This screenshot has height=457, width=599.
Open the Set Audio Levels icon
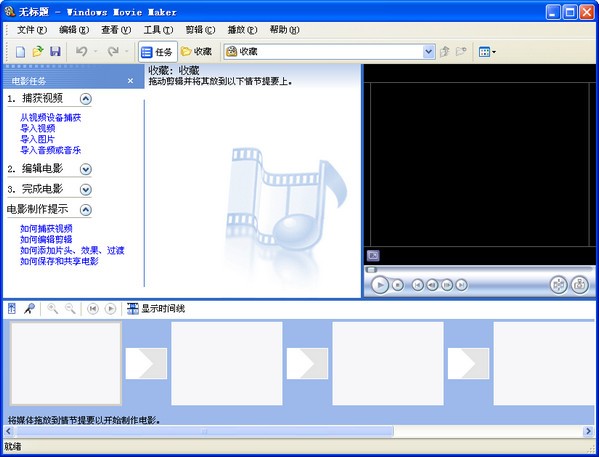(x=12, y=309)
